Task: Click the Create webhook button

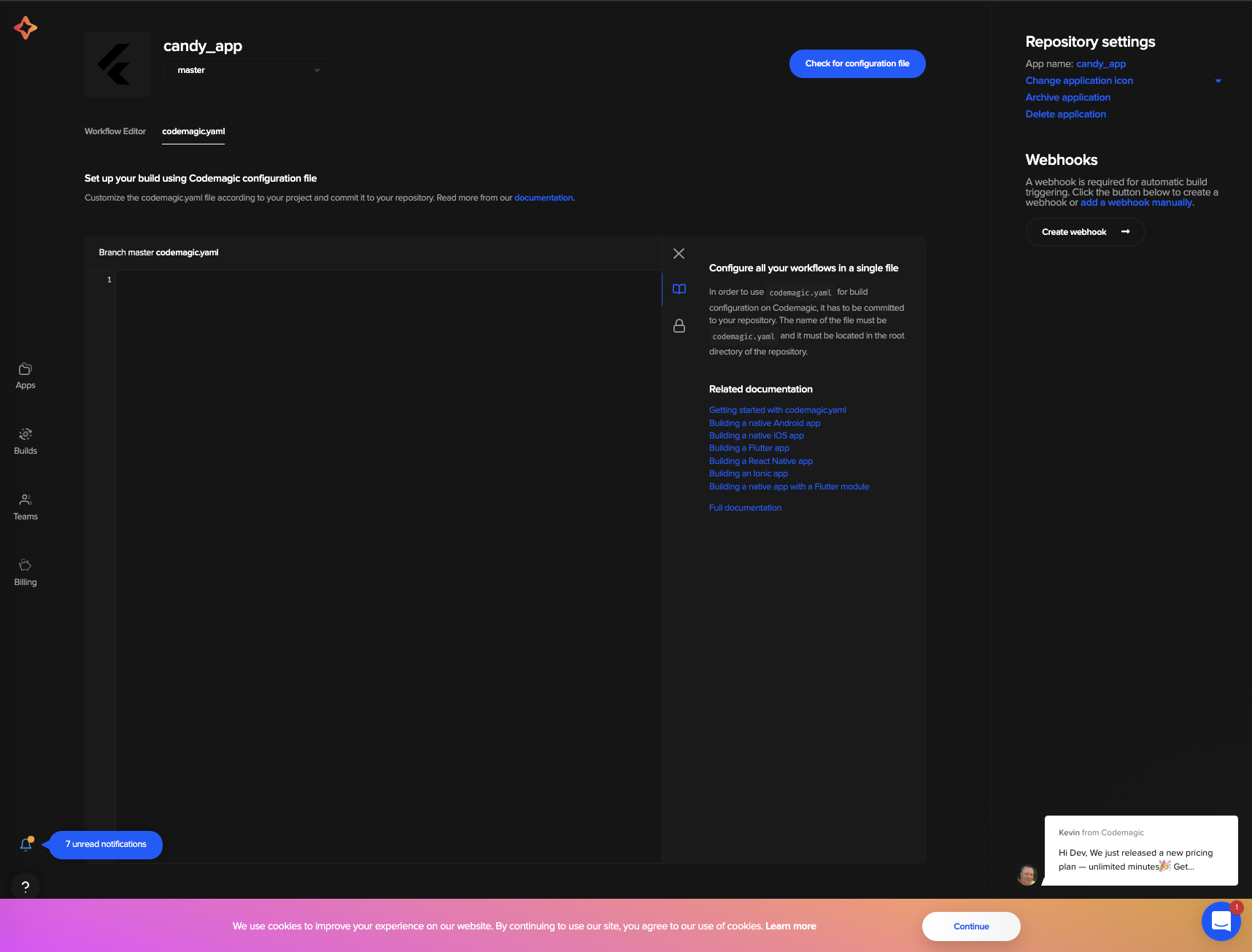Action: (1085, 232)
